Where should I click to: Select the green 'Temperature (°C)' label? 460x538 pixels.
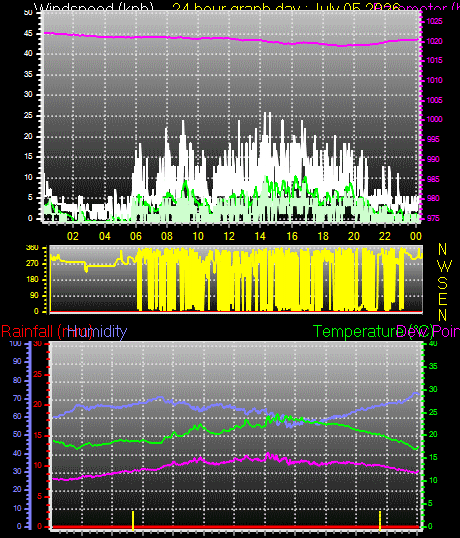[x=373, y=332]
